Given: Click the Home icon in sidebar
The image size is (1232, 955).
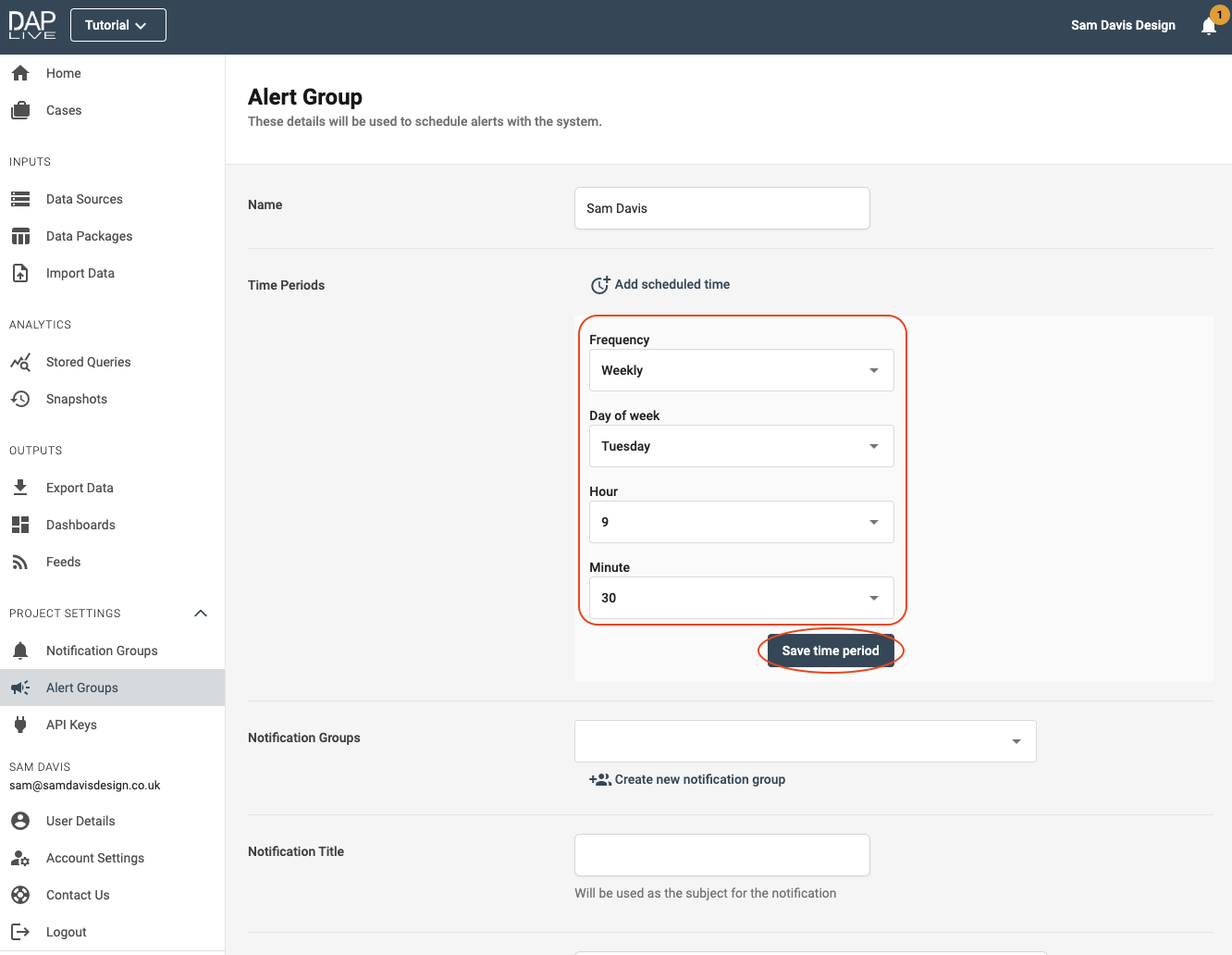Looking at the screenshot, I should point(20,73).
